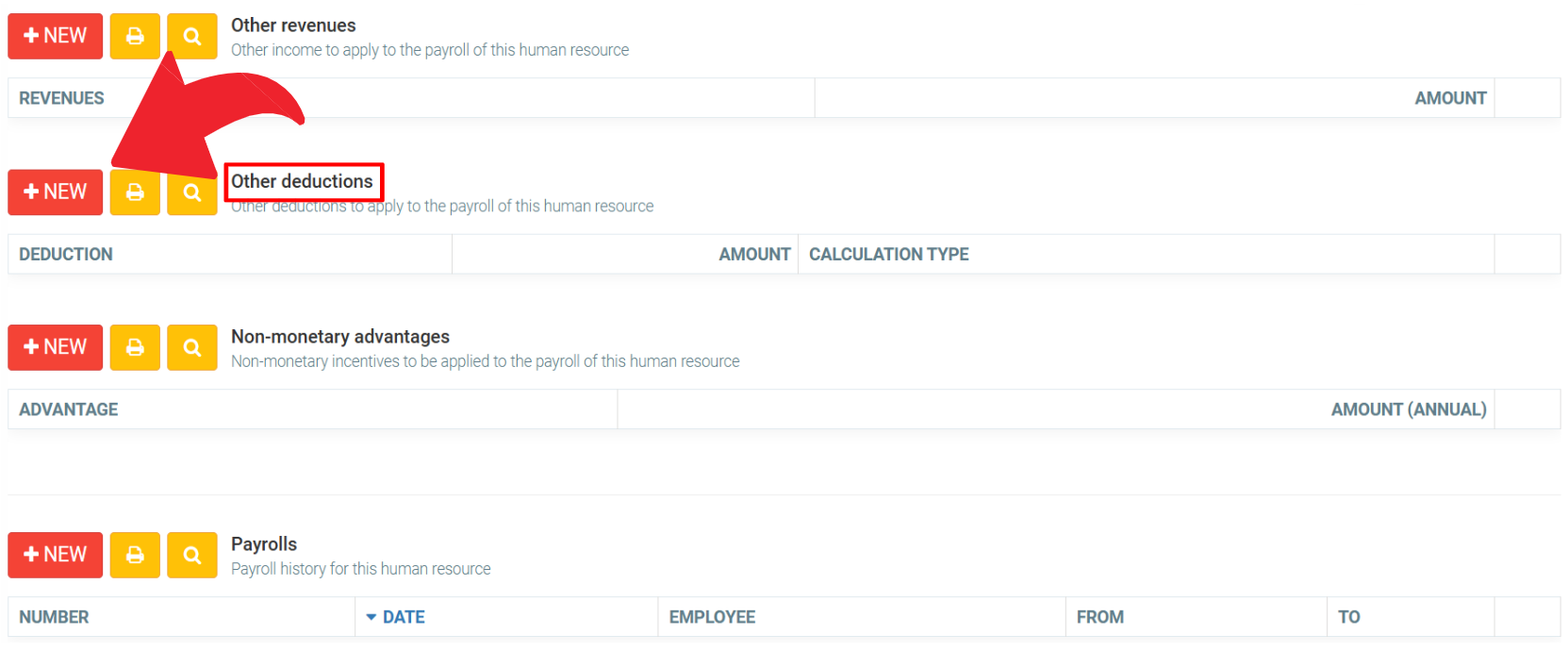Print the Non-monetary advantages list
The width and height of the screenshot is (1568, 651).
point(135,347)
